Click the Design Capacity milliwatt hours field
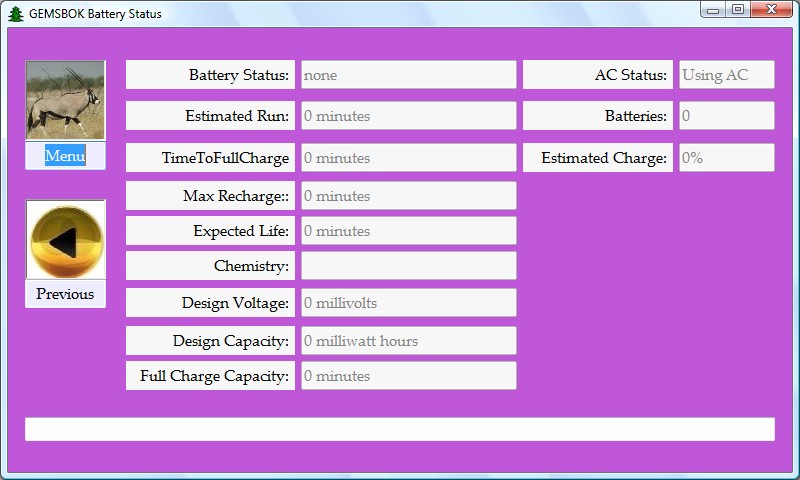Viewport: 800px width, 480px height. (408, 341)
